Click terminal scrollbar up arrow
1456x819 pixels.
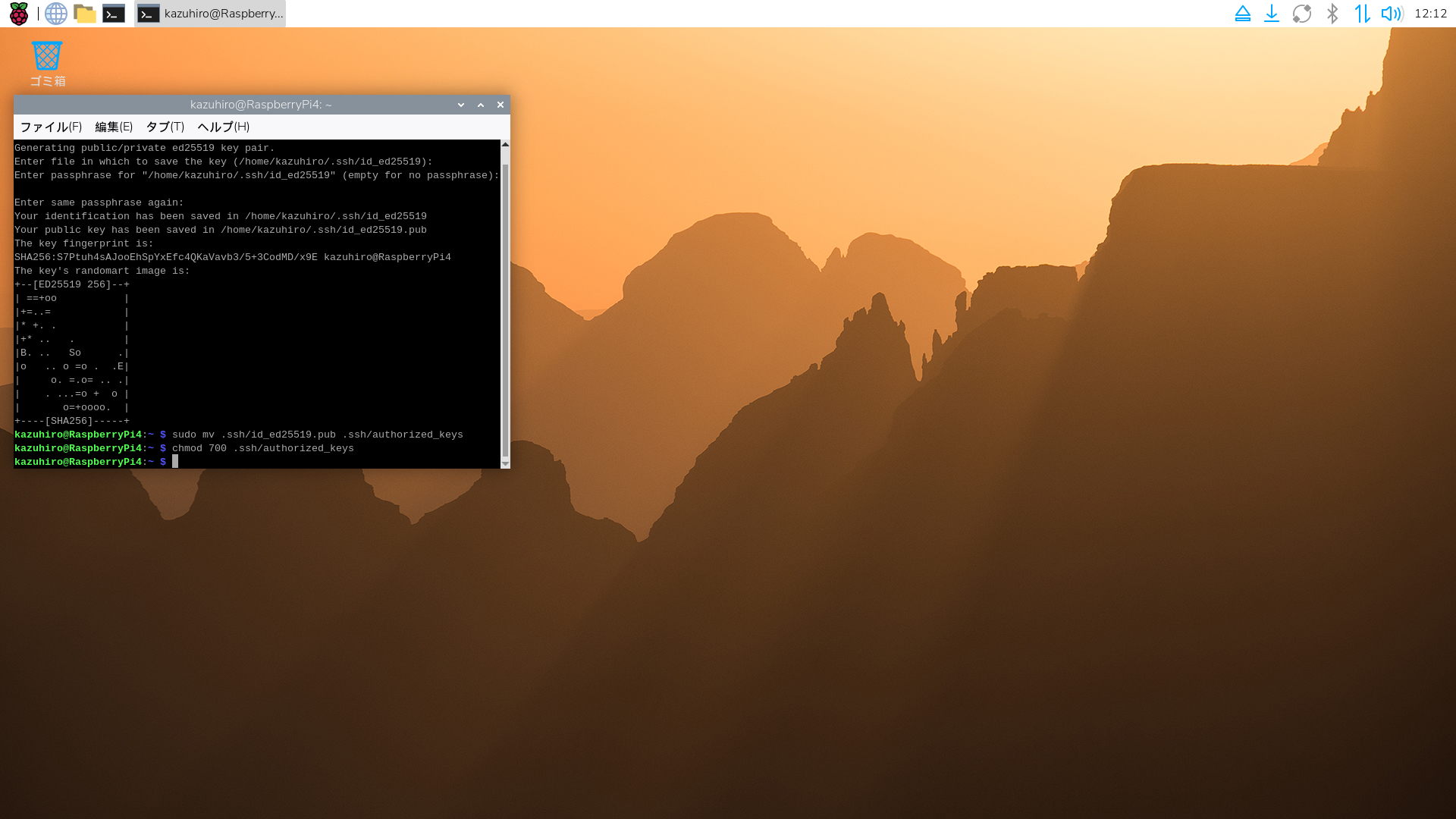click(x=505, y=144)
